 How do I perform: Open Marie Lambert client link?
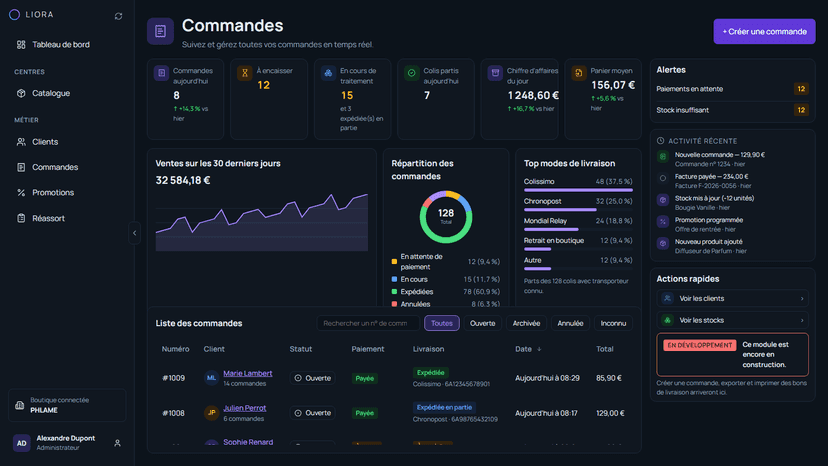point(248,373)
